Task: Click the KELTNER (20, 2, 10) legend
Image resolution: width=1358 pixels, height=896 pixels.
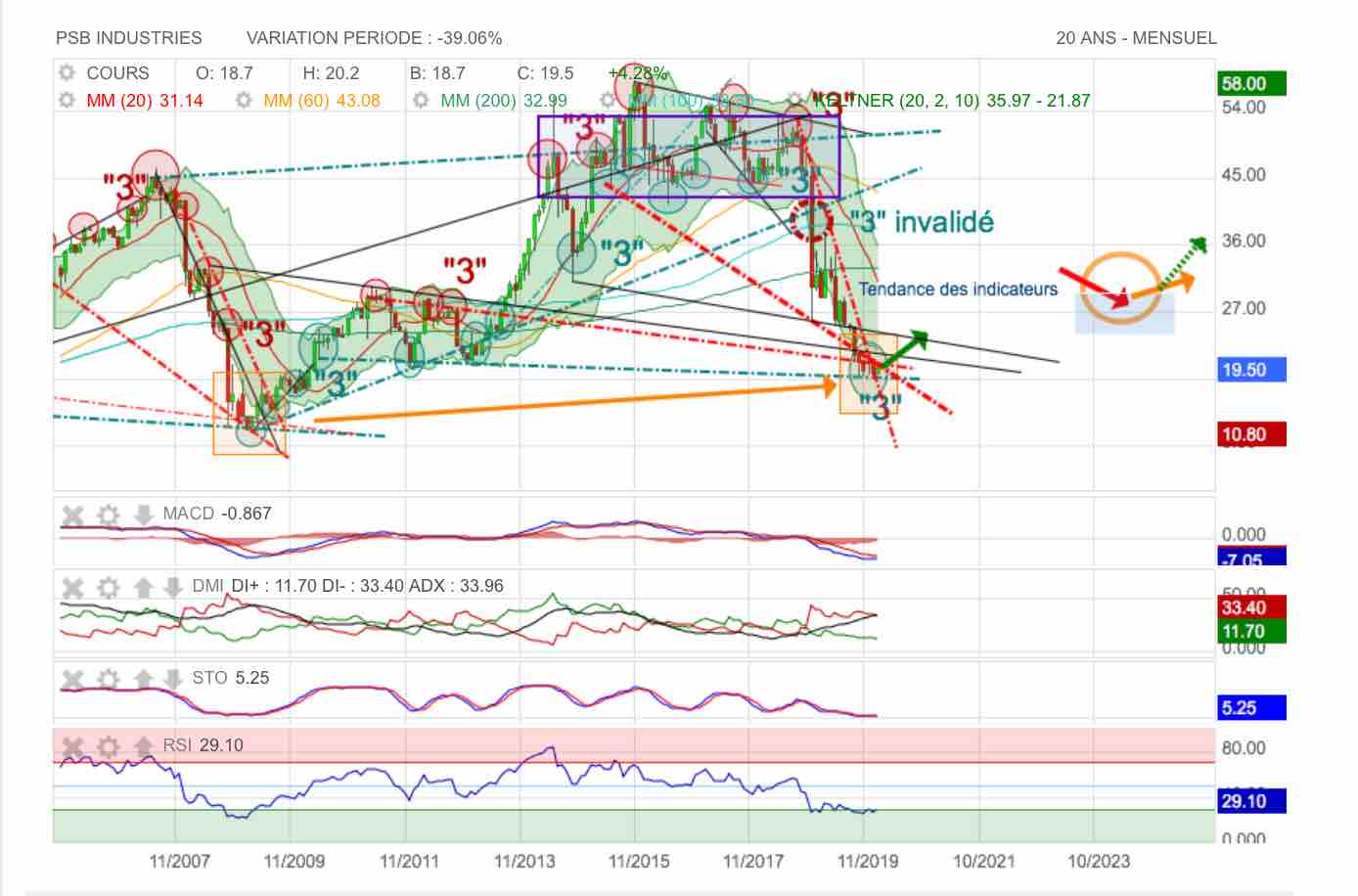Action: [x=952, y=100]
